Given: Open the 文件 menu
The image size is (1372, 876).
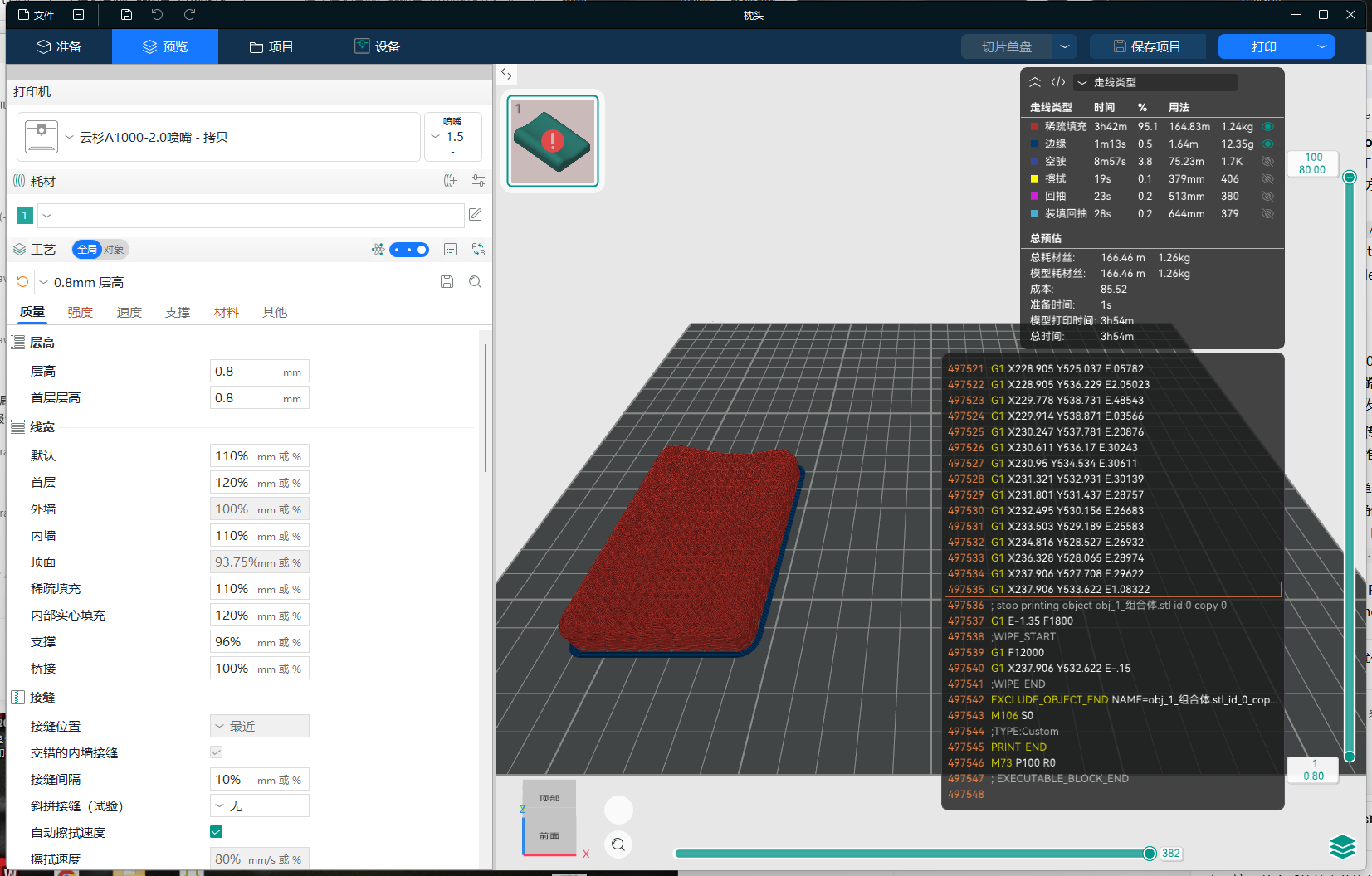Looking at the screenshot, I should 36,15.
